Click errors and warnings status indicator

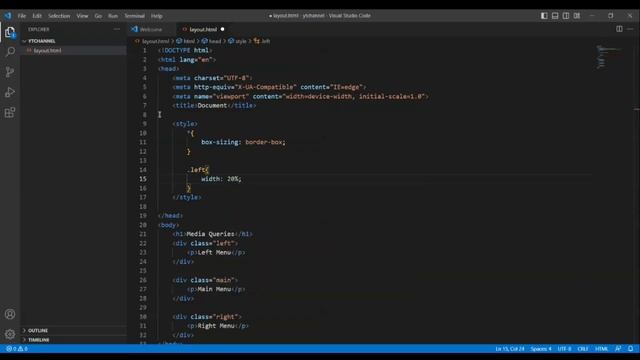[17, 349]
